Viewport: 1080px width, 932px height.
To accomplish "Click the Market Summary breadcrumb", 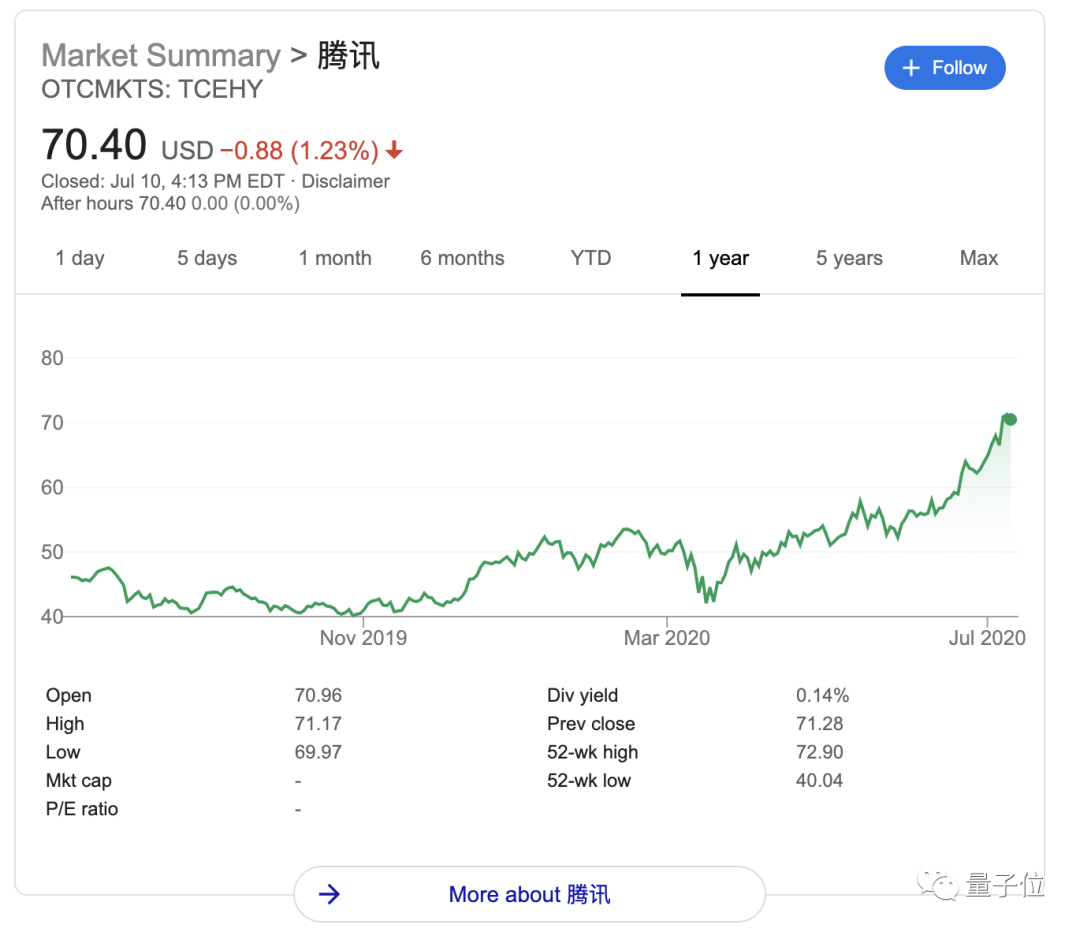I will [x=161, y=55].
